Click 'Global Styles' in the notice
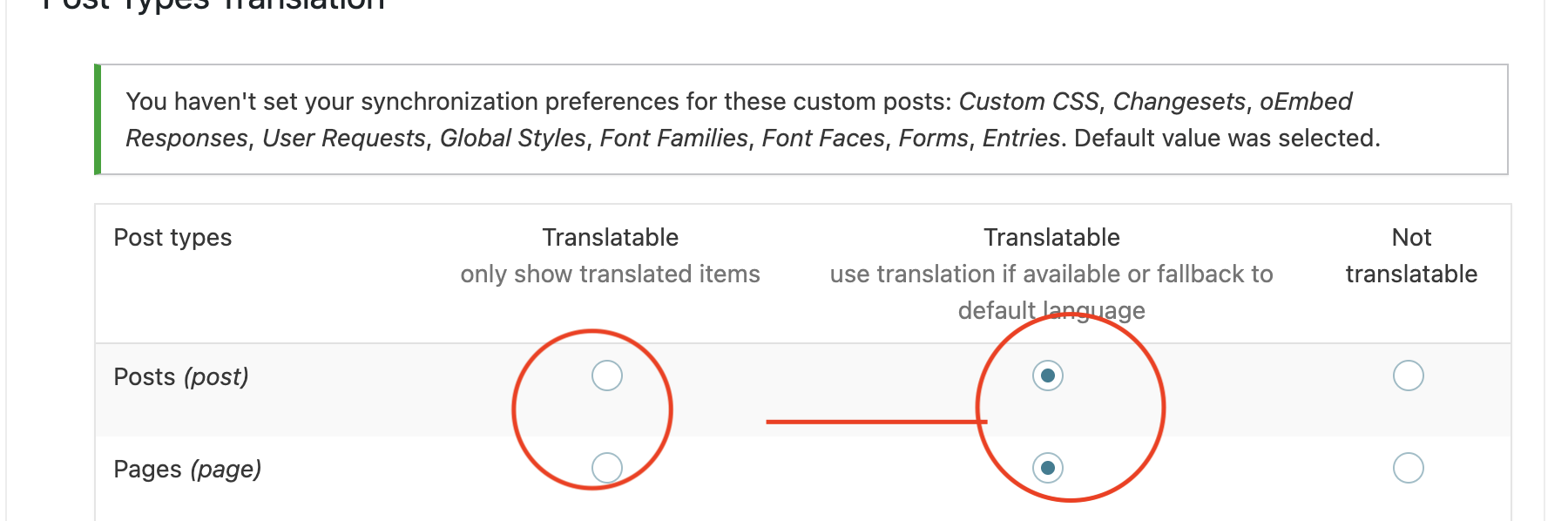The height and width of the screenshot is (521, 1568). coord(513,139)
